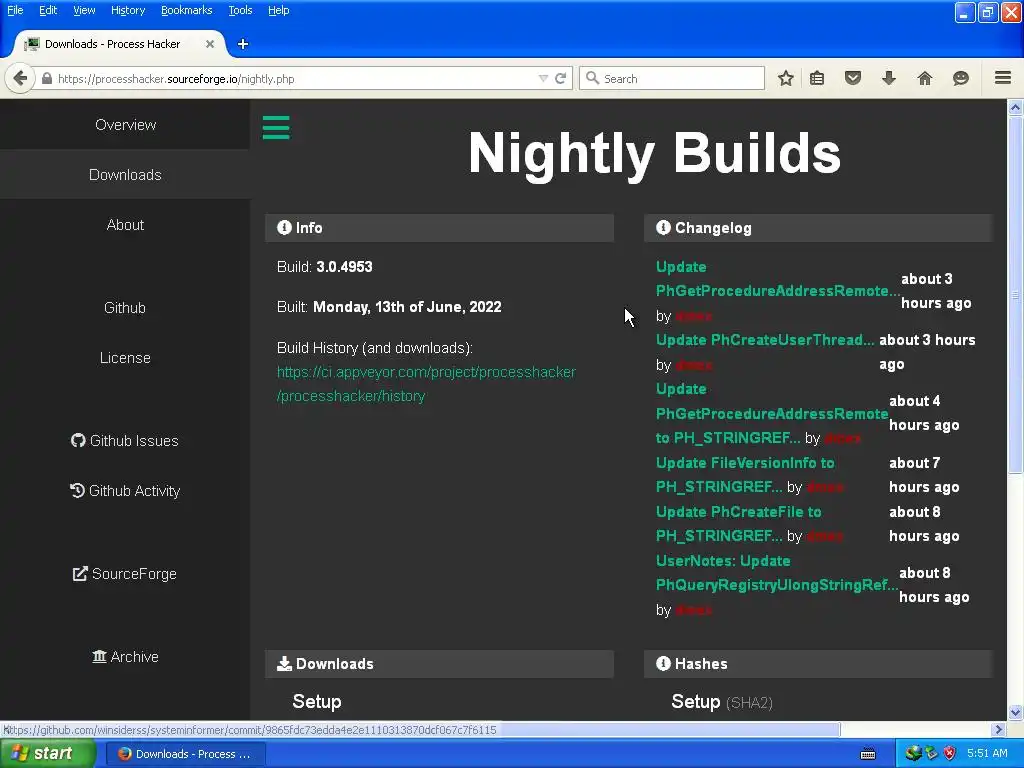
Task: Open the License sidebar link
Action: click(125, 358)
